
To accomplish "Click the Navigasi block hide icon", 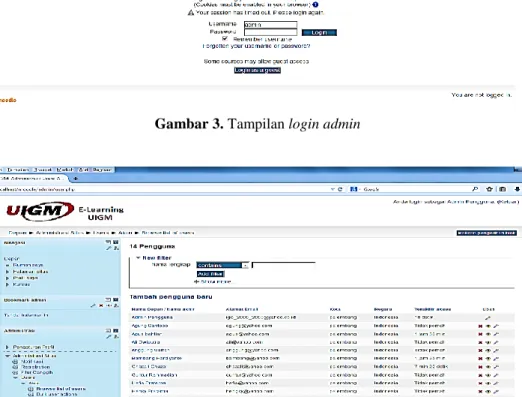I will (108, 242).
